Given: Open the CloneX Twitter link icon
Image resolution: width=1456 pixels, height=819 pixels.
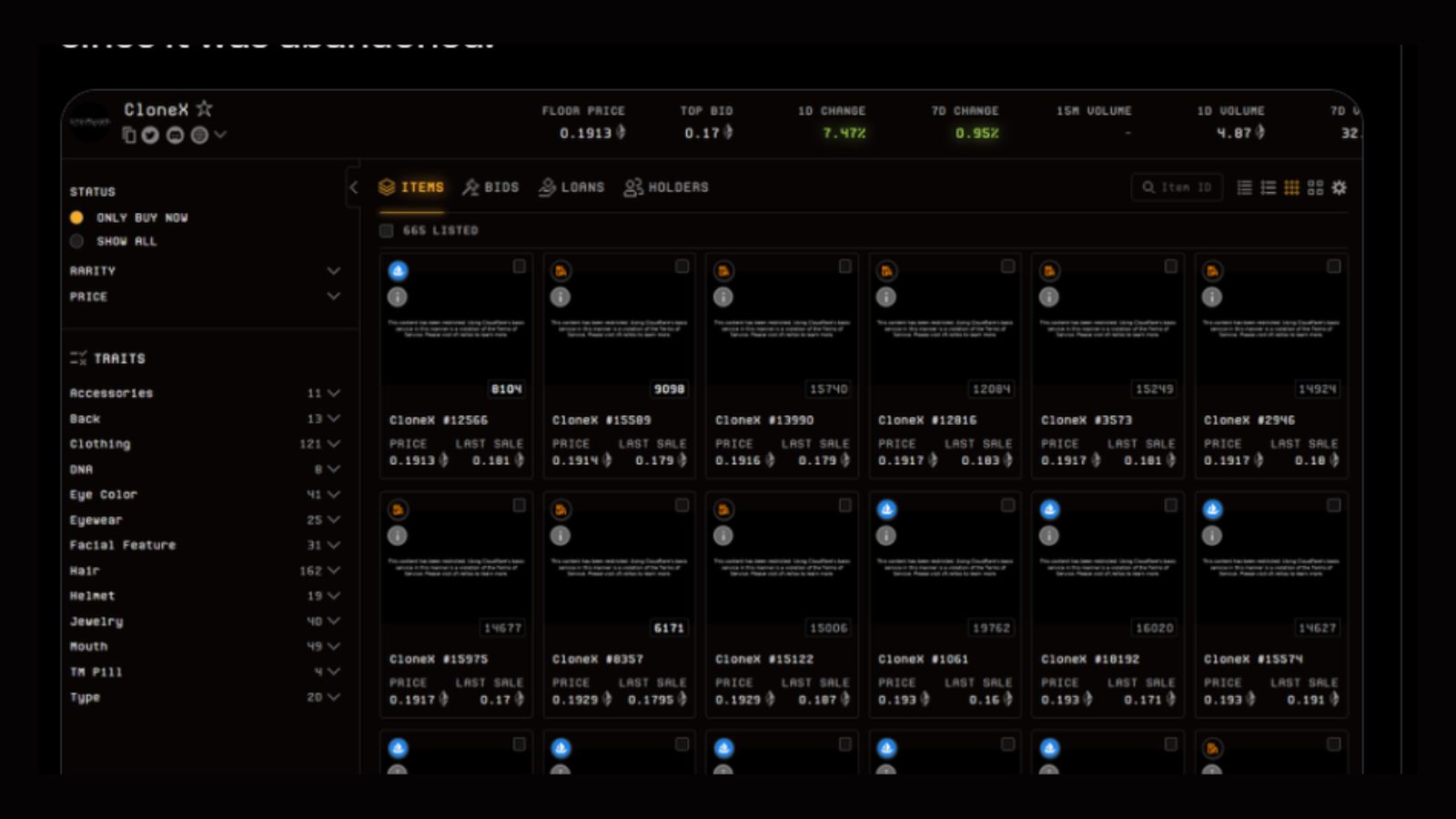Looking at the screenshot, I should pos(150,135).
